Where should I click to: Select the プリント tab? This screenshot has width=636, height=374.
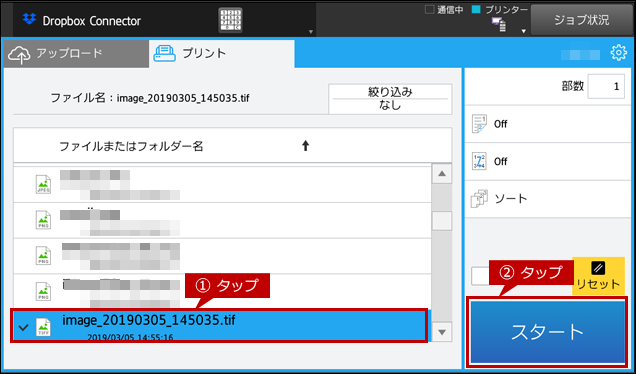(221, 54)
